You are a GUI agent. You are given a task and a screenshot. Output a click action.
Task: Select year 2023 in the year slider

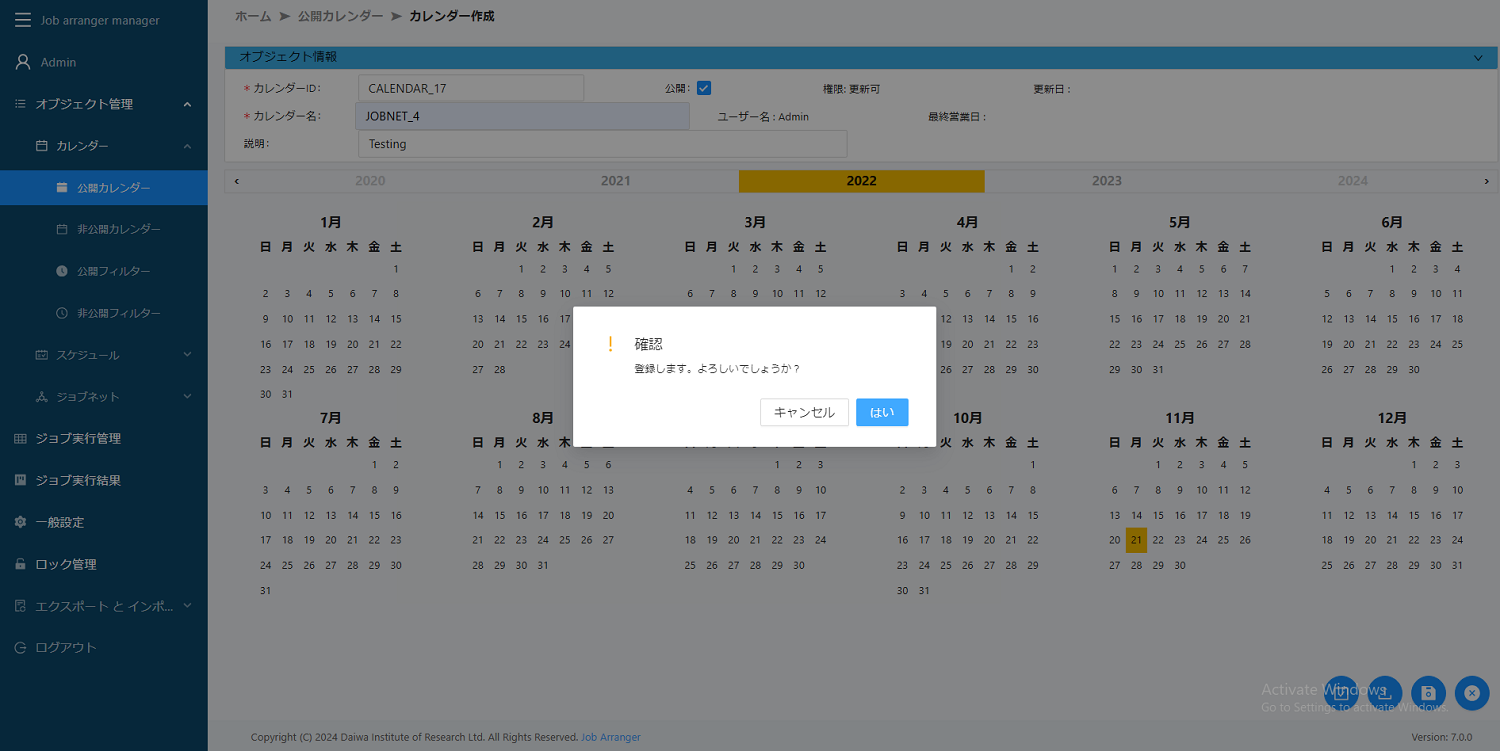point(1106,181)
